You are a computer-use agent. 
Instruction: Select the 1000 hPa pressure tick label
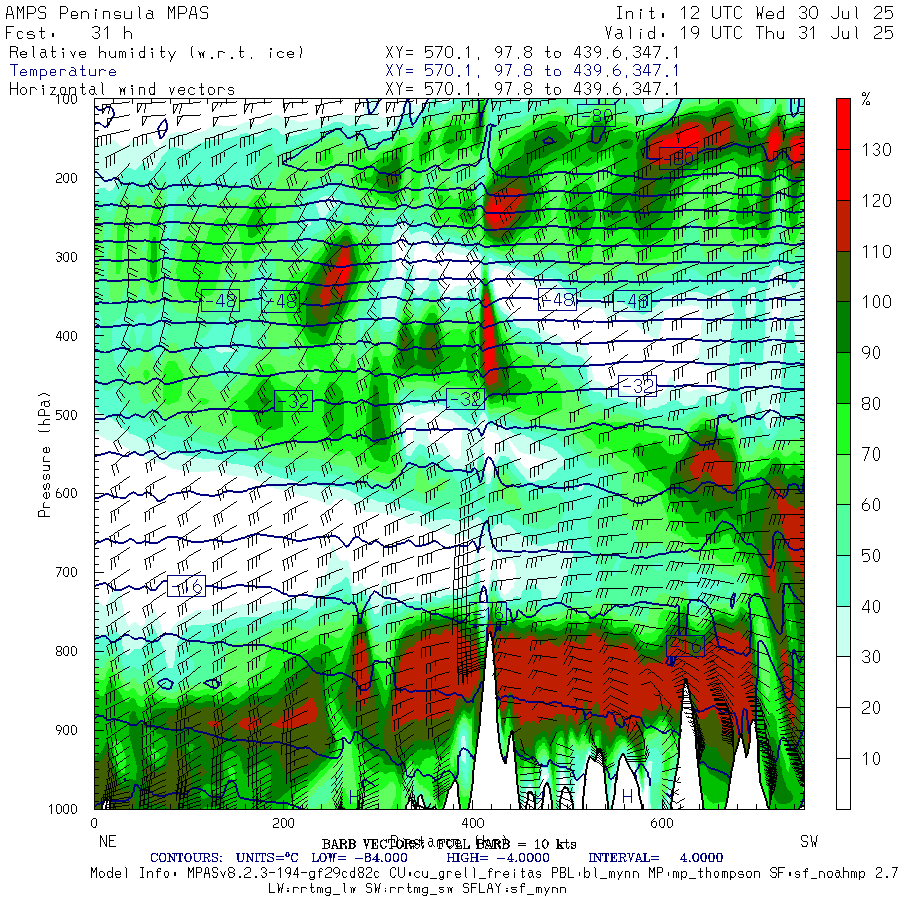pyautogui.click(x=63, y=809)
